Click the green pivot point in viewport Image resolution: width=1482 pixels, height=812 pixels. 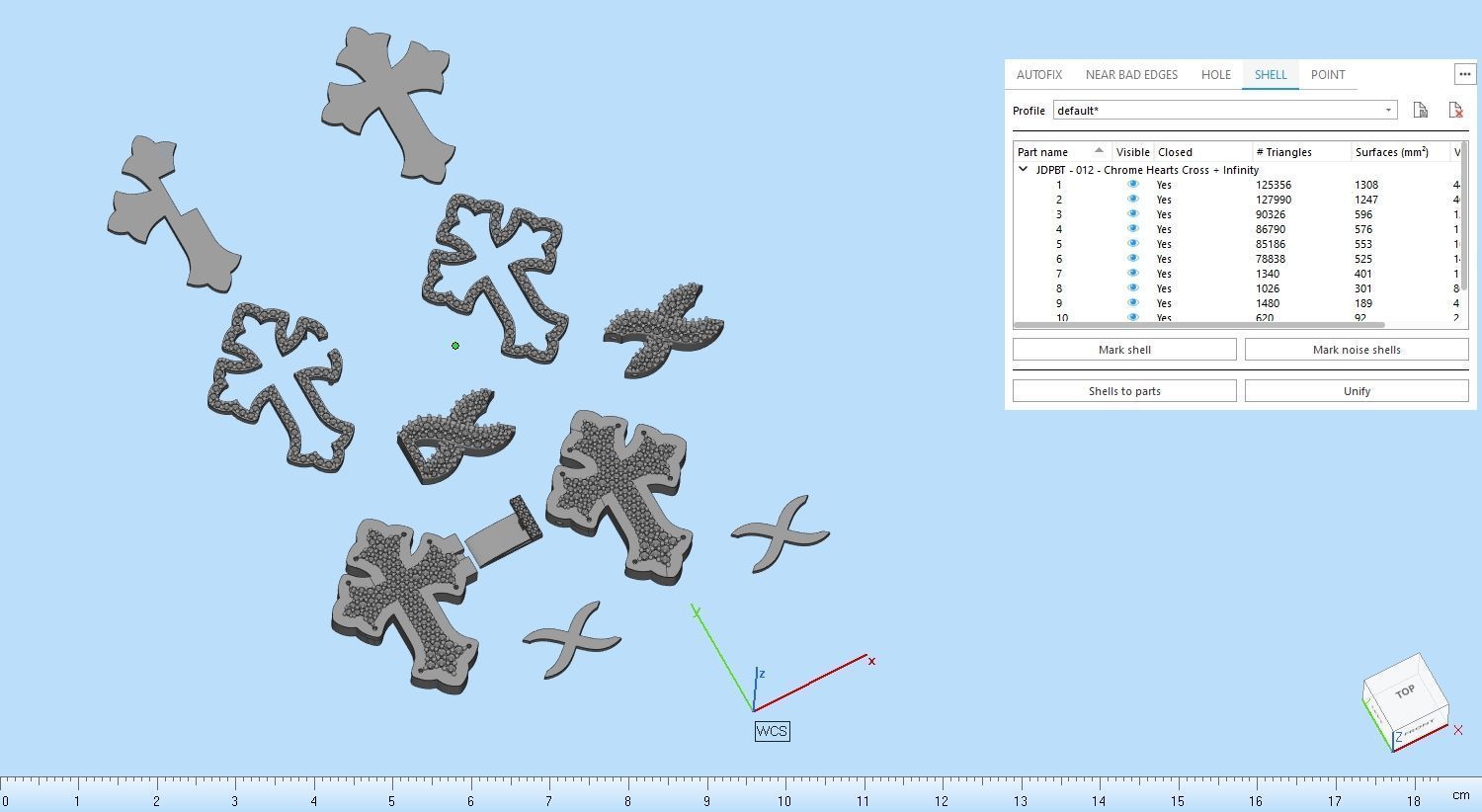[455, 346]
